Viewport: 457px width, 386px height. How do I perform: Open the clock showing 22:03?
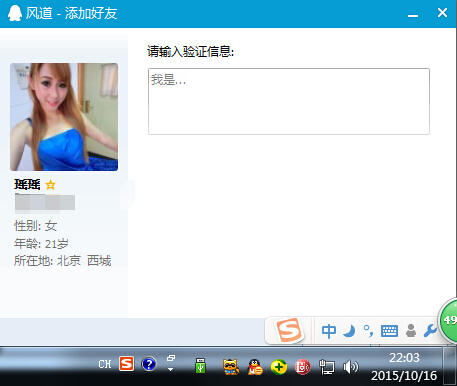click(404, 358)
